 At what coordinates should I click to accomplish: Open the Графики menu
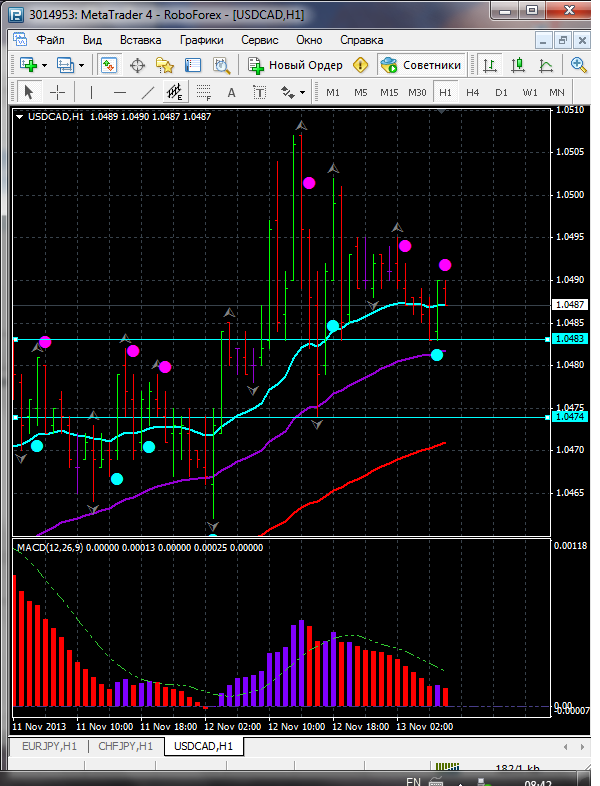[x=201, y=40]
